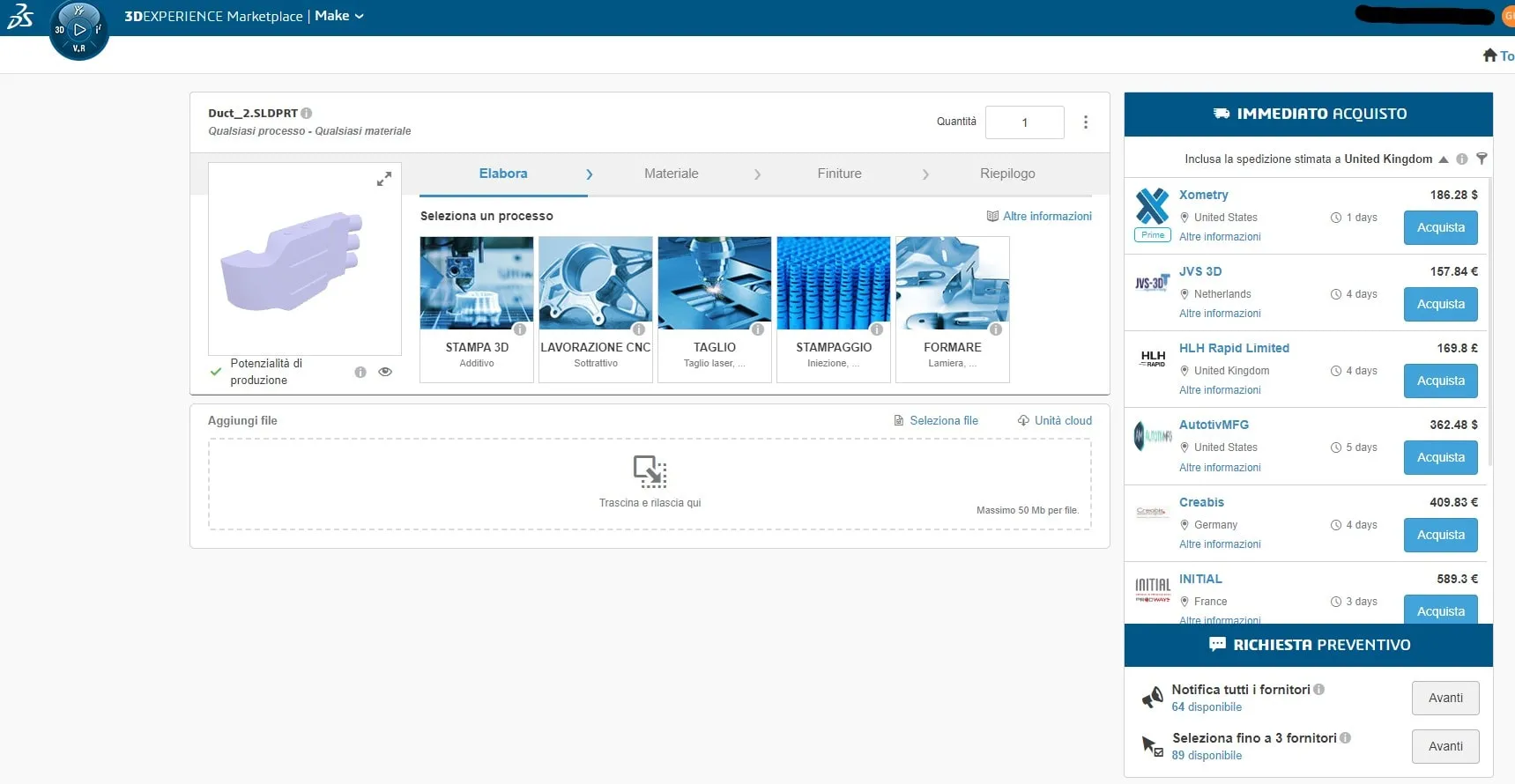Click info icon on STAMPA 3D tile
Screen dimensions: 1515x784
tap(520, 329)
